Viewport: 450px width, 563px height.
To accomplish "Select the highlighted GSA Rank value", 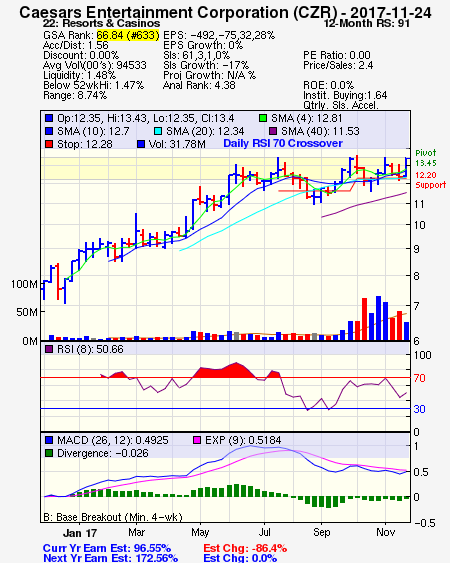I will pyautogui.click(x=128, y=35).
